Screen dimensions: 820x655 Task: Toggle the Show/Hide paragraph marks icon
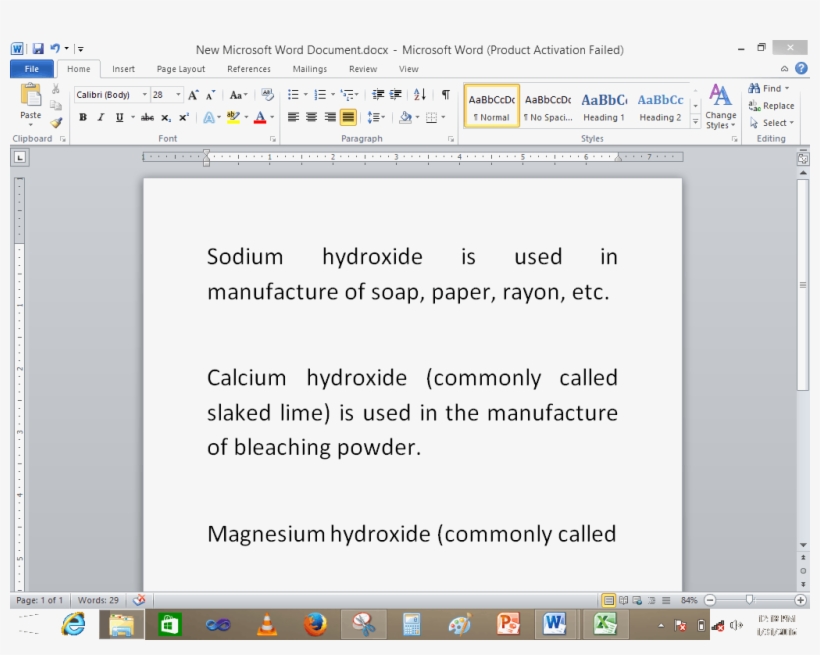[x=446, y=94]
